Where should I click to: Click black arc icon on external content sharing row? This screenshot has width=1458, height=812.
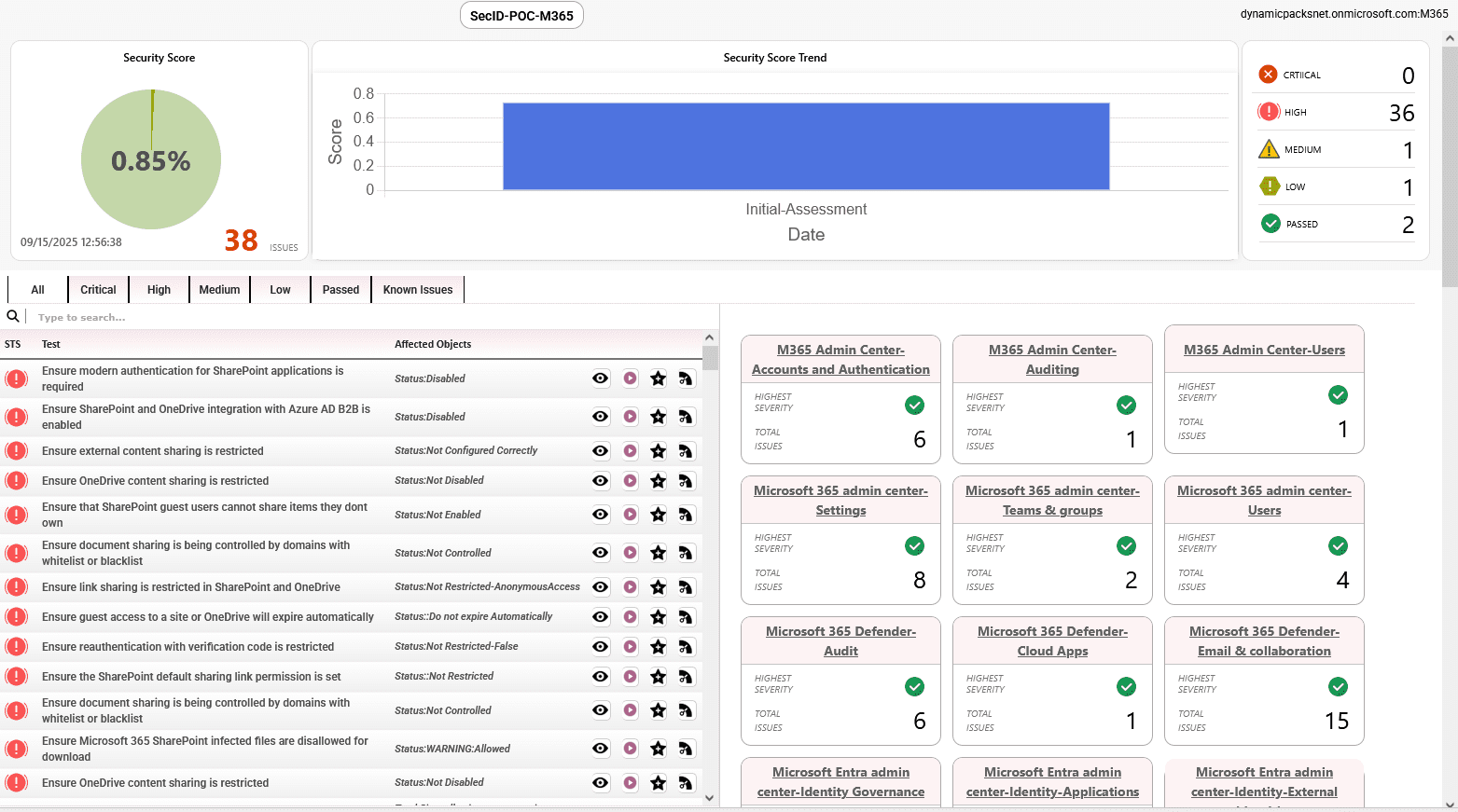[x=686, y=451]
